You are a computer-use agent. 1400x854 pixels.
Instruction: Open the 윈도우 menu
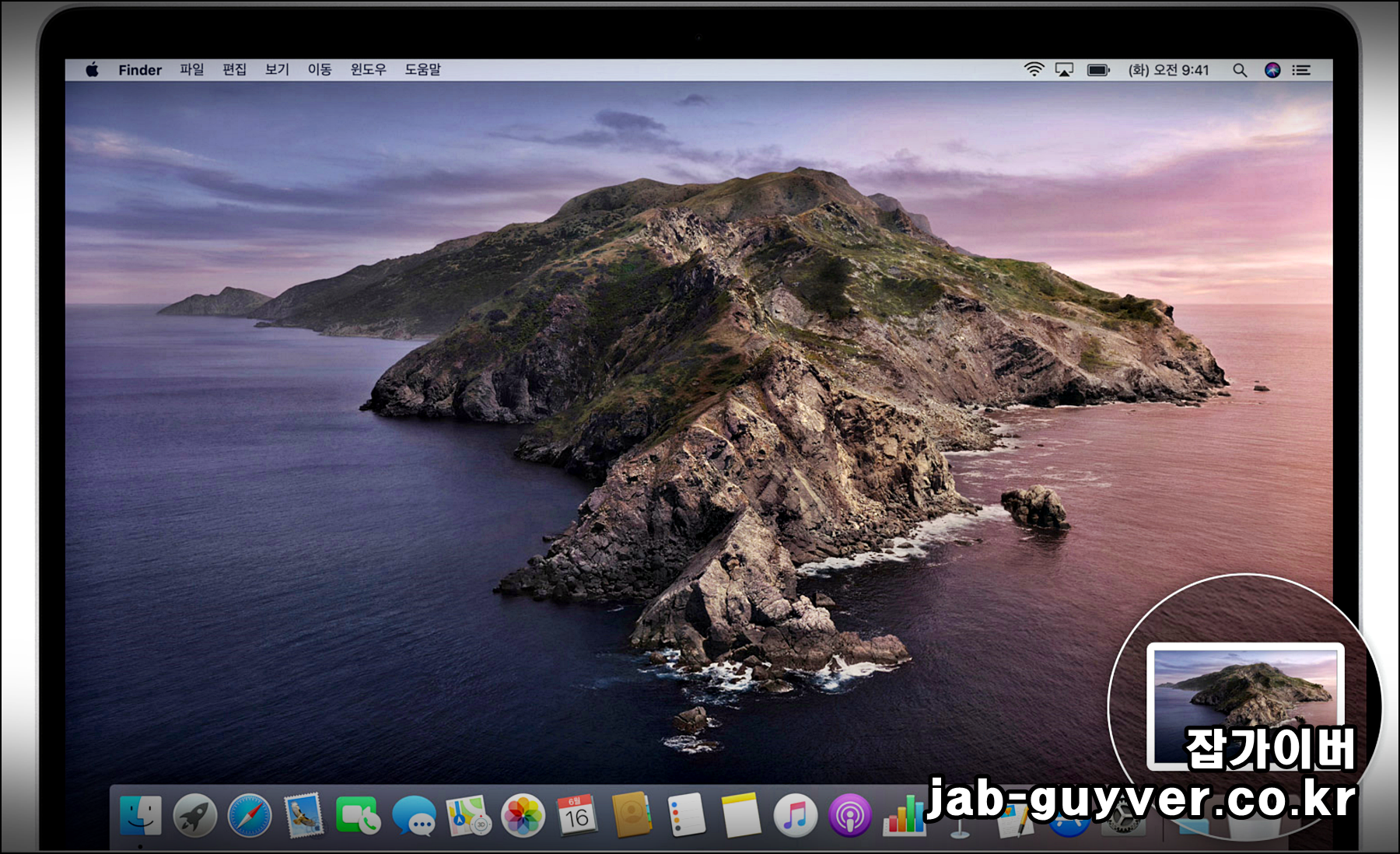point(368,70)
